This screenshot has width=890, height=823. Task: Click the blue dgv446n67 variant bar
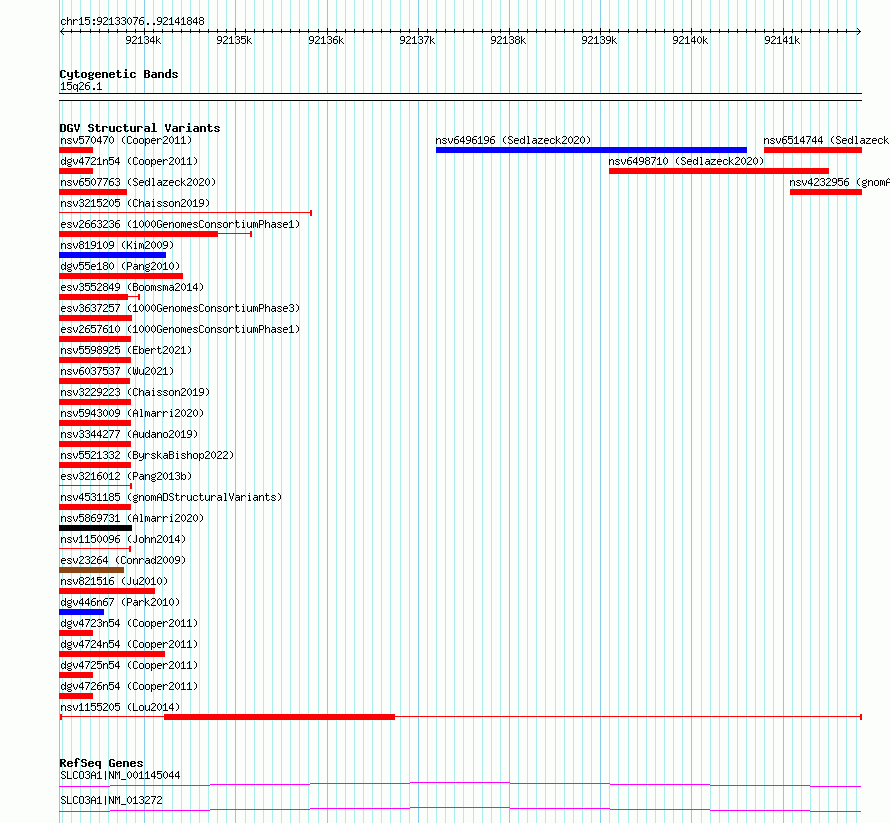[82, 612]
